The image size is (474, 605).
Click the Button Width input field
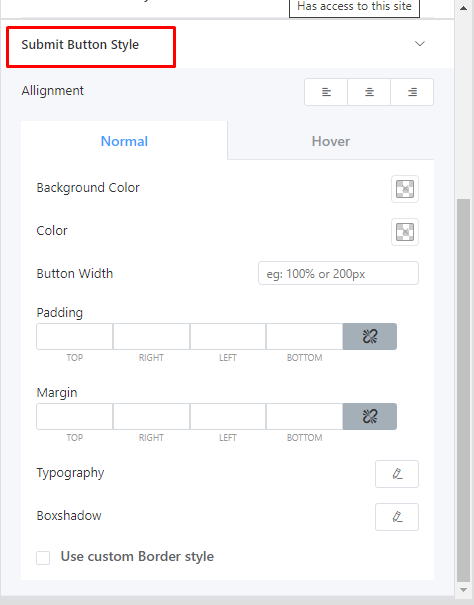[338, 273]
